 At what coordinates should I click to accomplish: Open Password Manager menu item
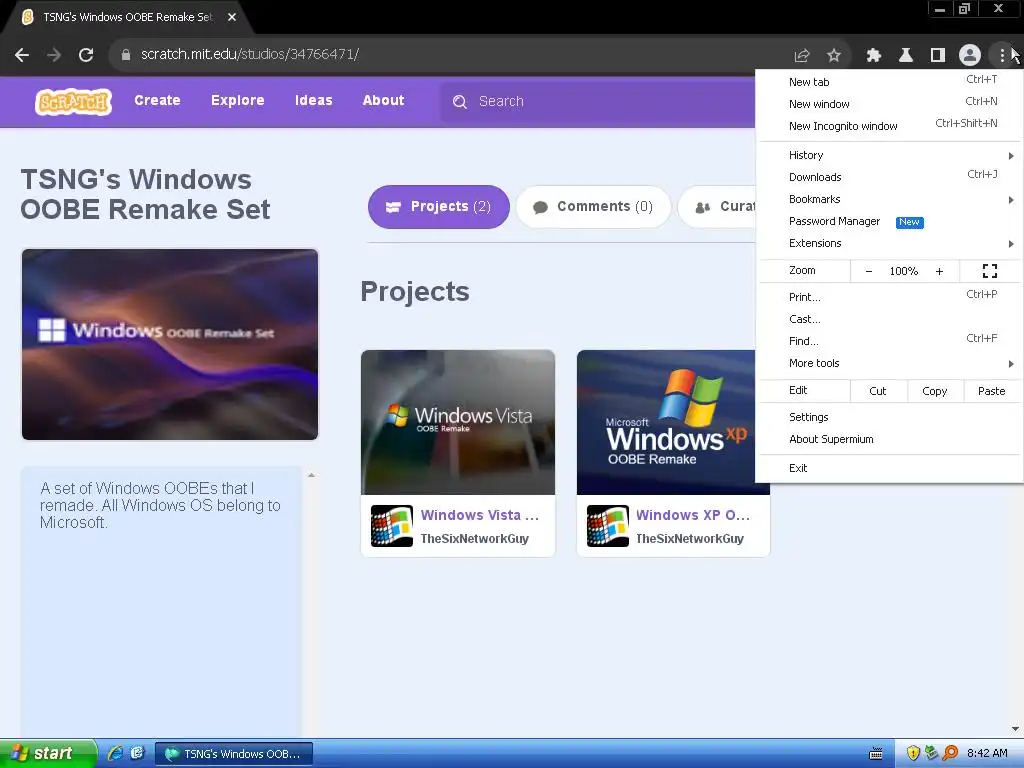tap(889, 221)
